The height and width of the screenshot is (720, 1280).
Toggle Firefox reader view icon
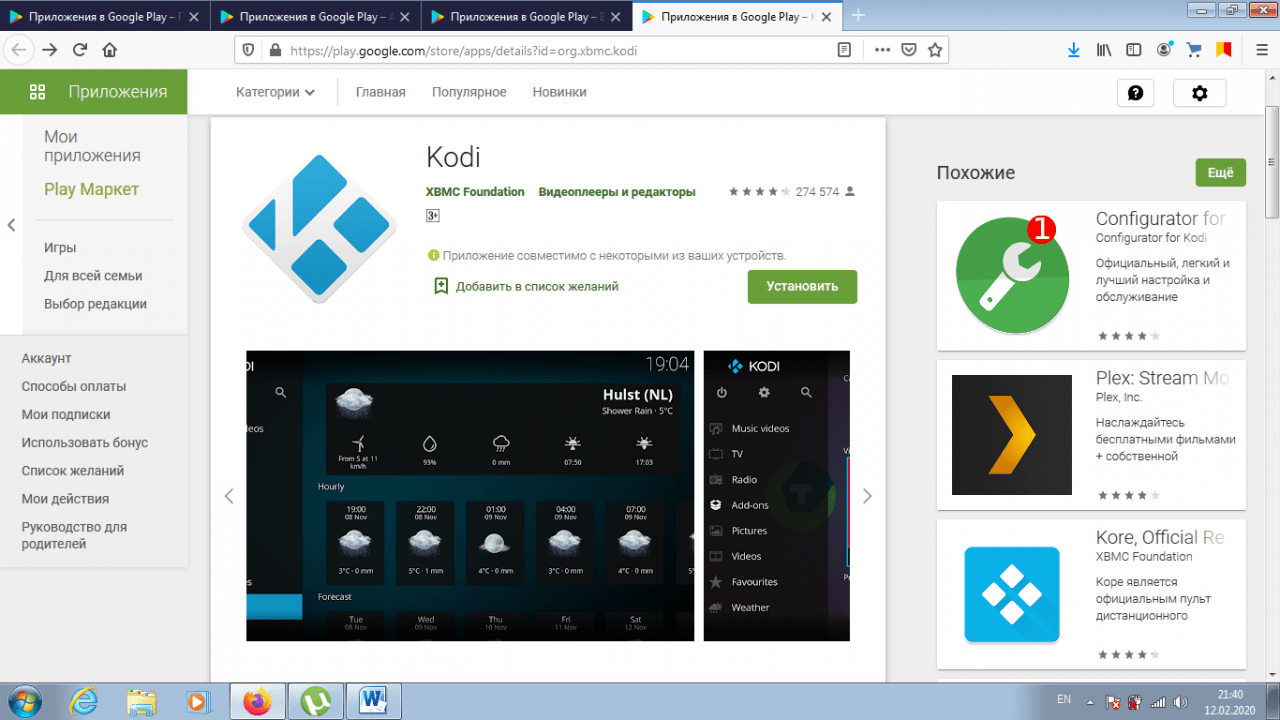coord(845,50)
